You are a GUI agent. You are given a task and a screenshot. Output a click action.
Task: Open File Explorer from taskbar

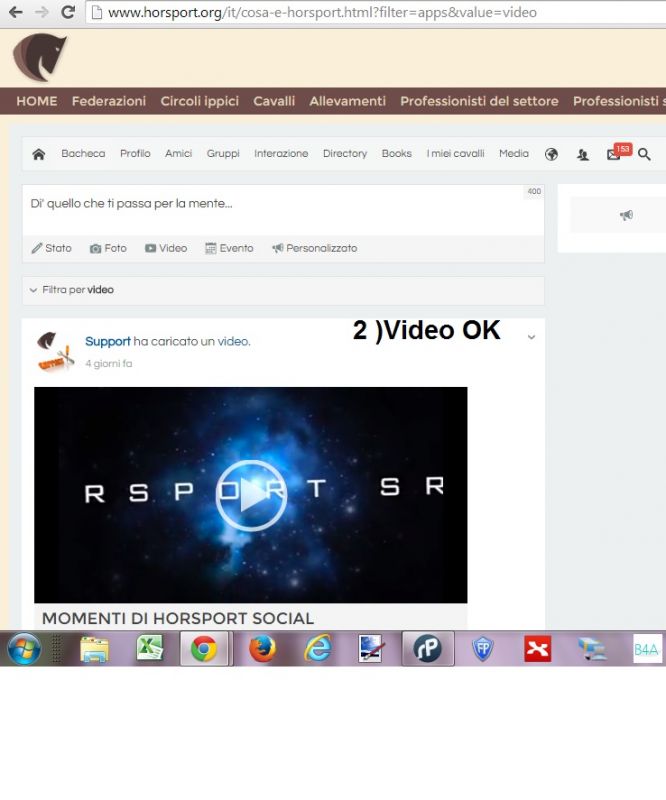coord(94,649)
